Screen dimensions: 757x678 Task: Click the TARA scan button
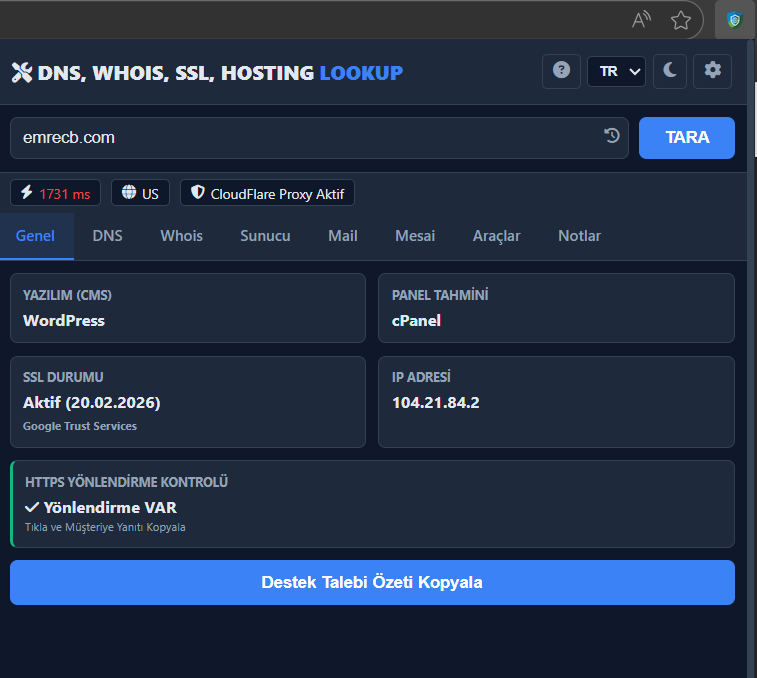687,138
